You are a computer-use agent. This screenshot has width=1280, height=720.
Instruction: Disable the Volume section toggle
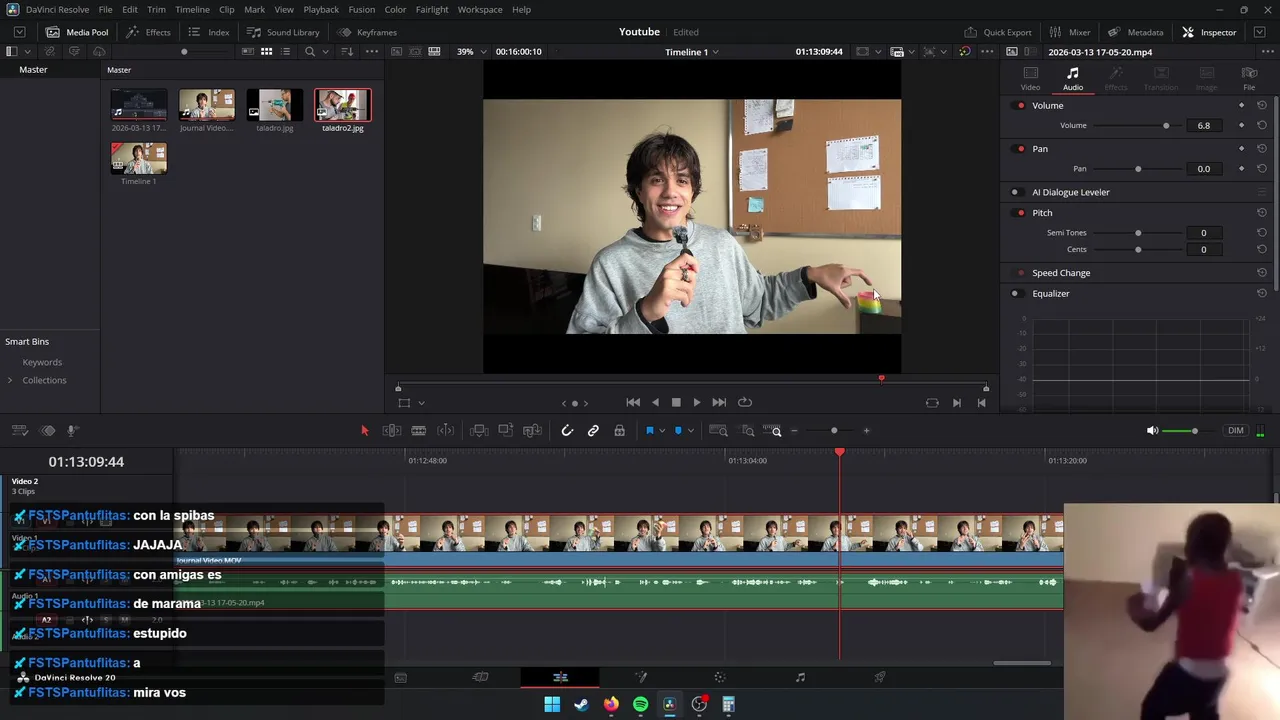pos(1020,106)
